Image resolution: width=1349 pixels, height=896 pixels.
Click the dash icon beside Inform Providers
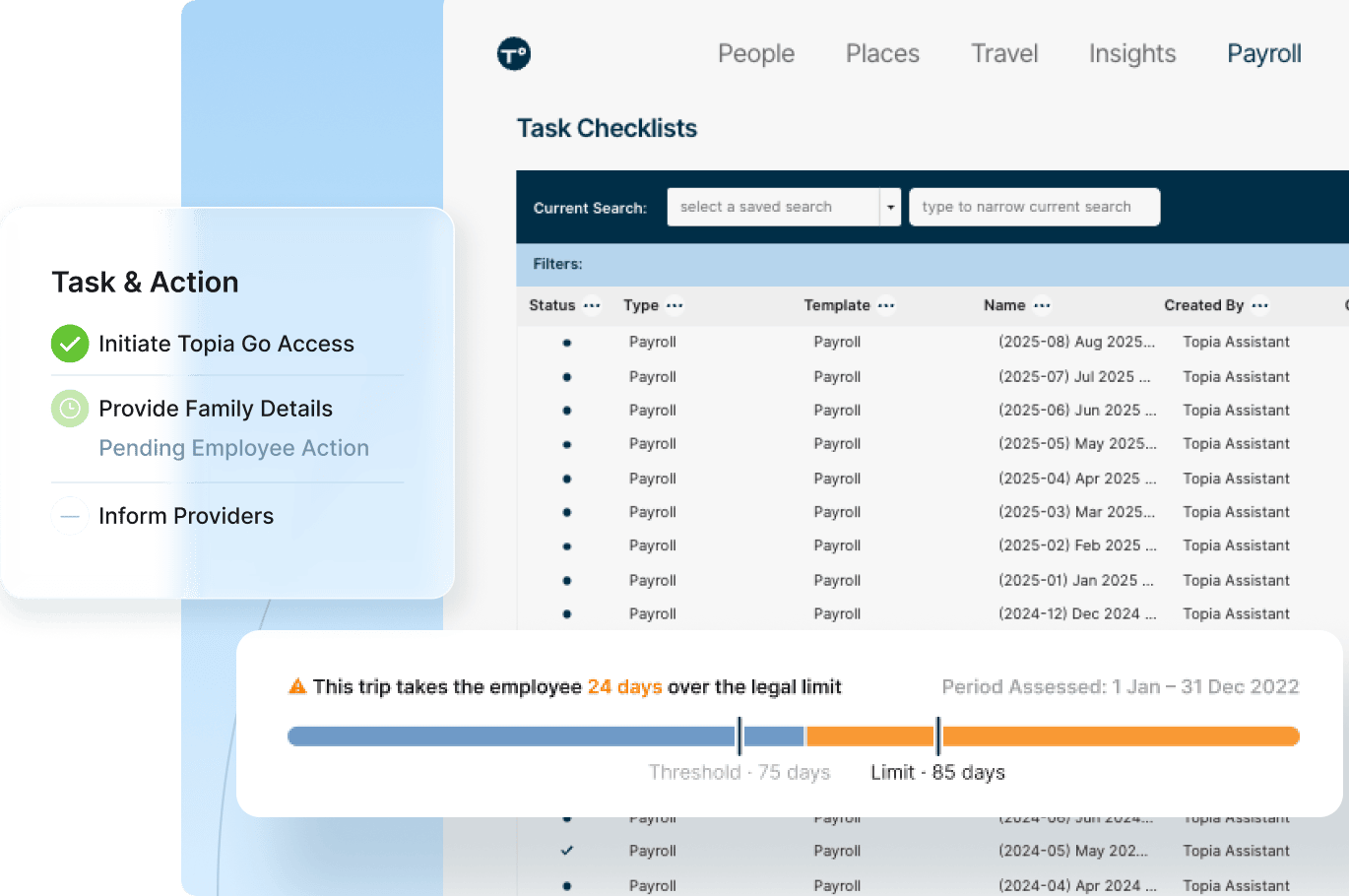tap(70, 516)
